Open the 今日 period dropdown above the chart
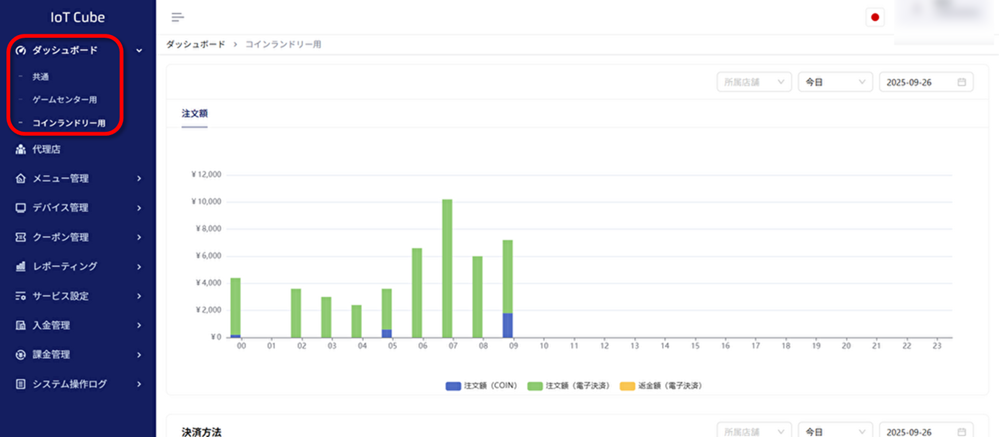Image resolution: width=999 pixels, height=437 pixels. point(834,82)
